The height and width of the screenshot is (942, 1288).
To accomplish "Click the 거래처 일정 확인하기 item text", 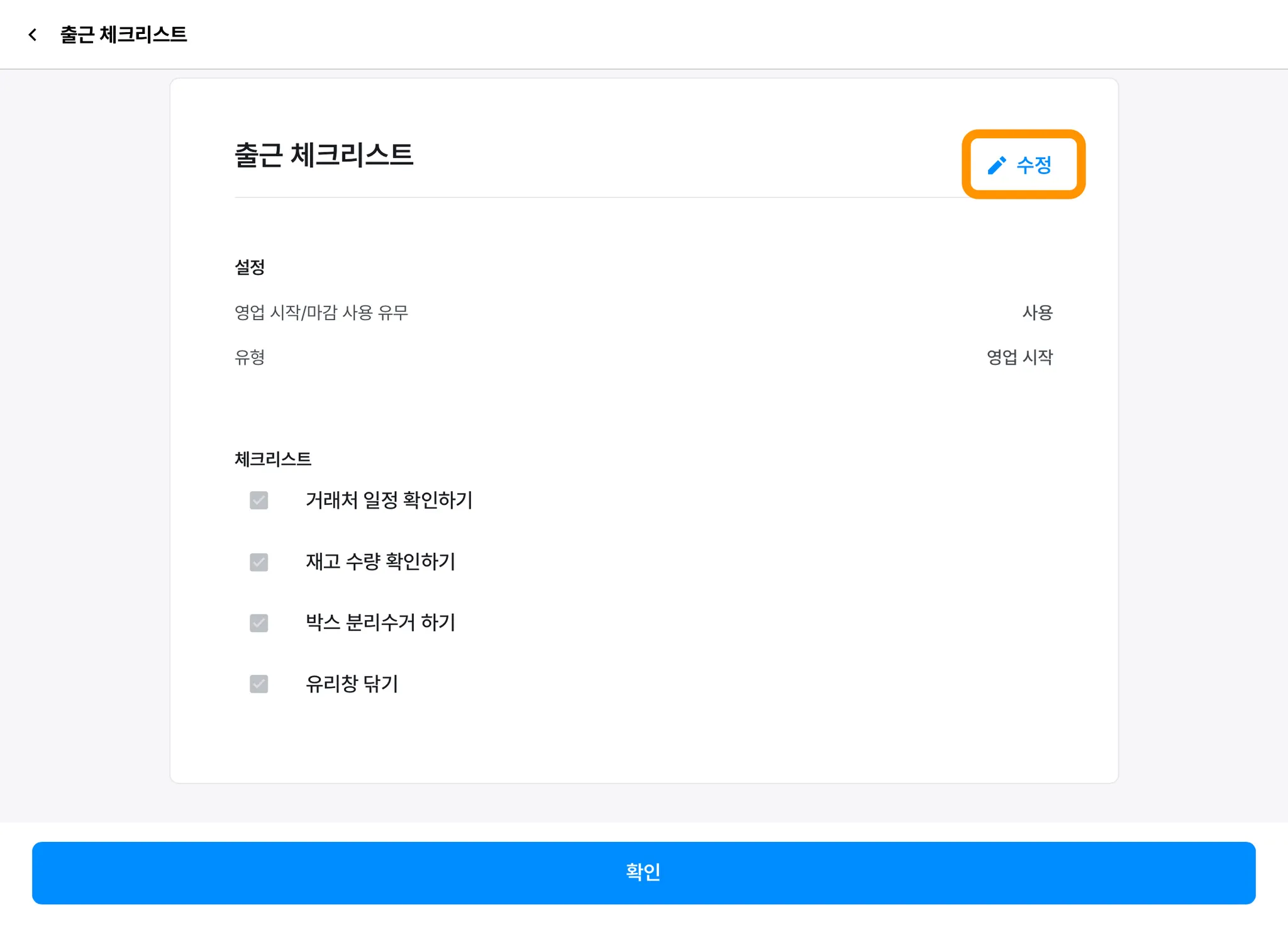I will tap(389, 501).
